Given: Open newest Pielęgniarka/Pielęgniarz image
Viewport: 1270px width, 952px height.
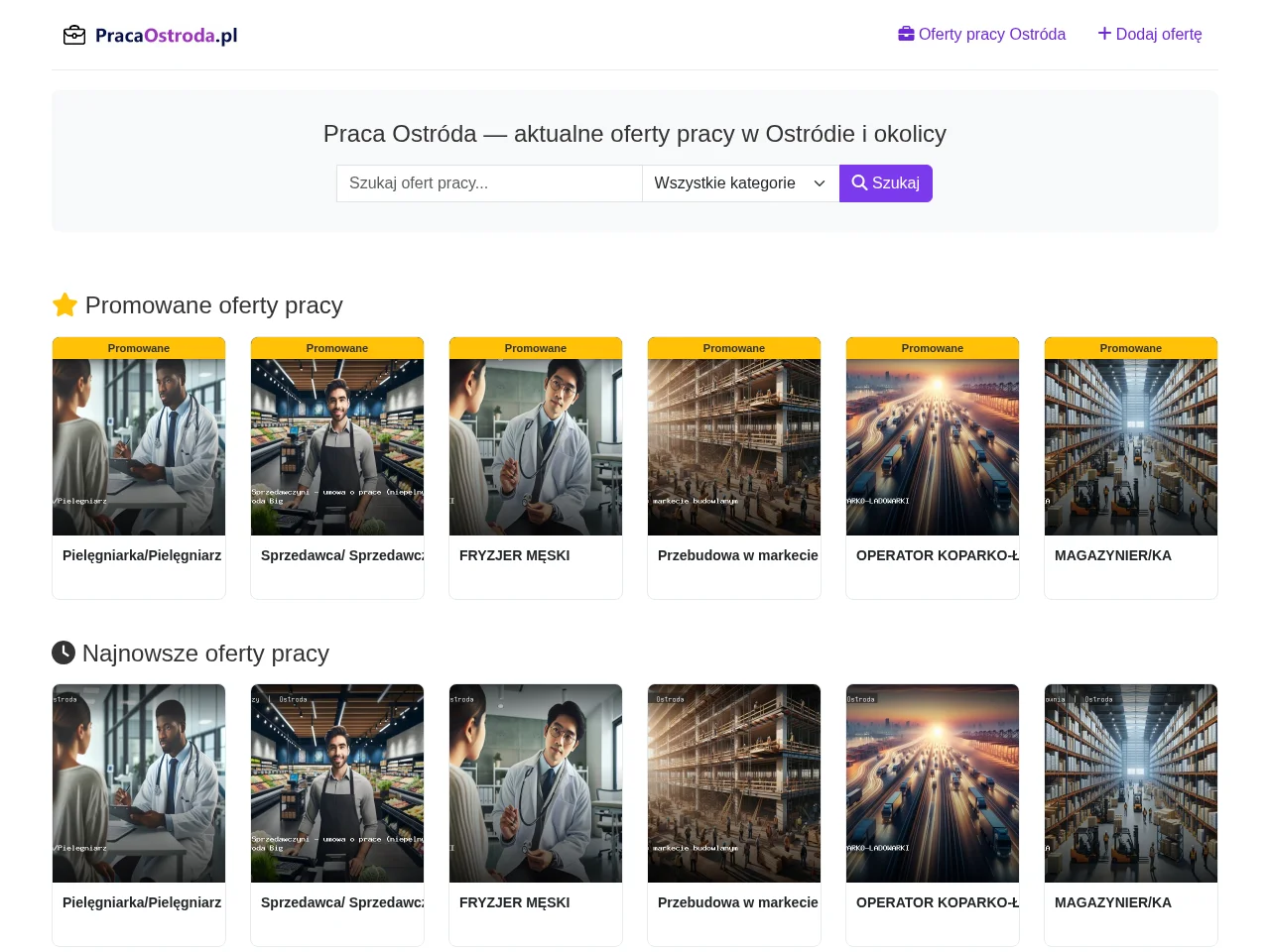Looking at the screenshot, I should coord(139,783).
